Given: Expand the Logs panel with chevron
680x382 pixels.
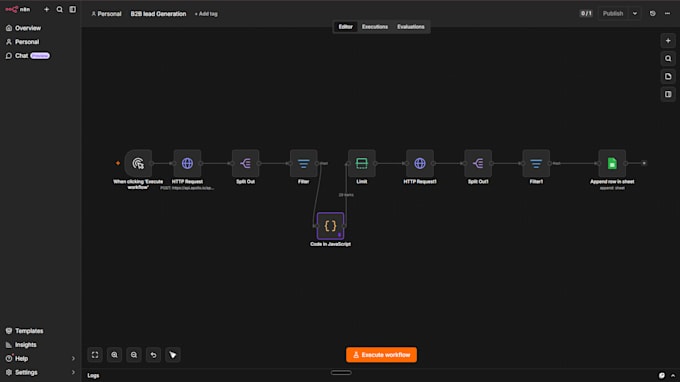Looking at the screenshot, I should click(673, 375).
